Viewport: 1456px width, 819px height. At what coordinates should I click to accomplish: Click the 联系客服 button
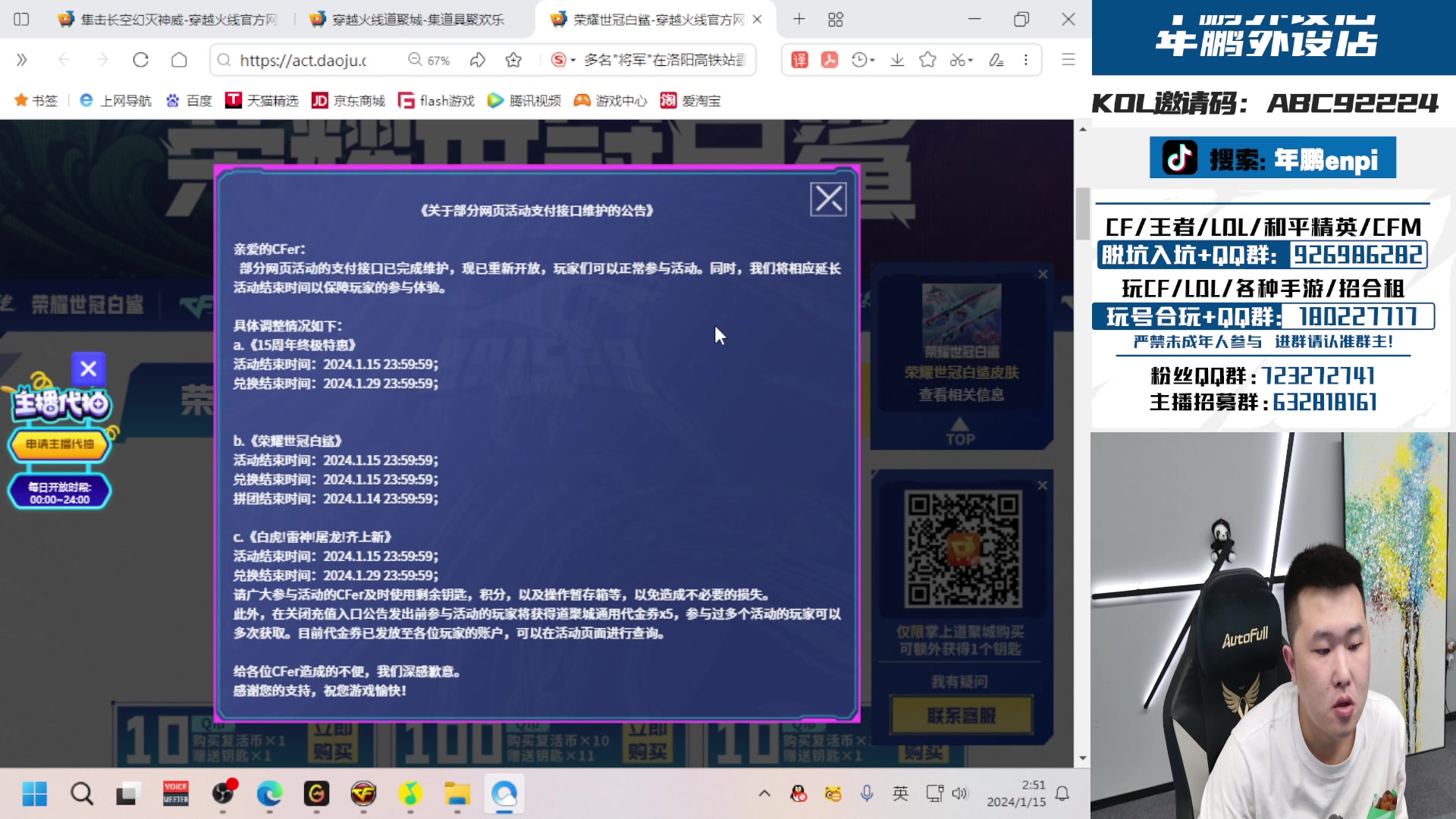point(962,715)
